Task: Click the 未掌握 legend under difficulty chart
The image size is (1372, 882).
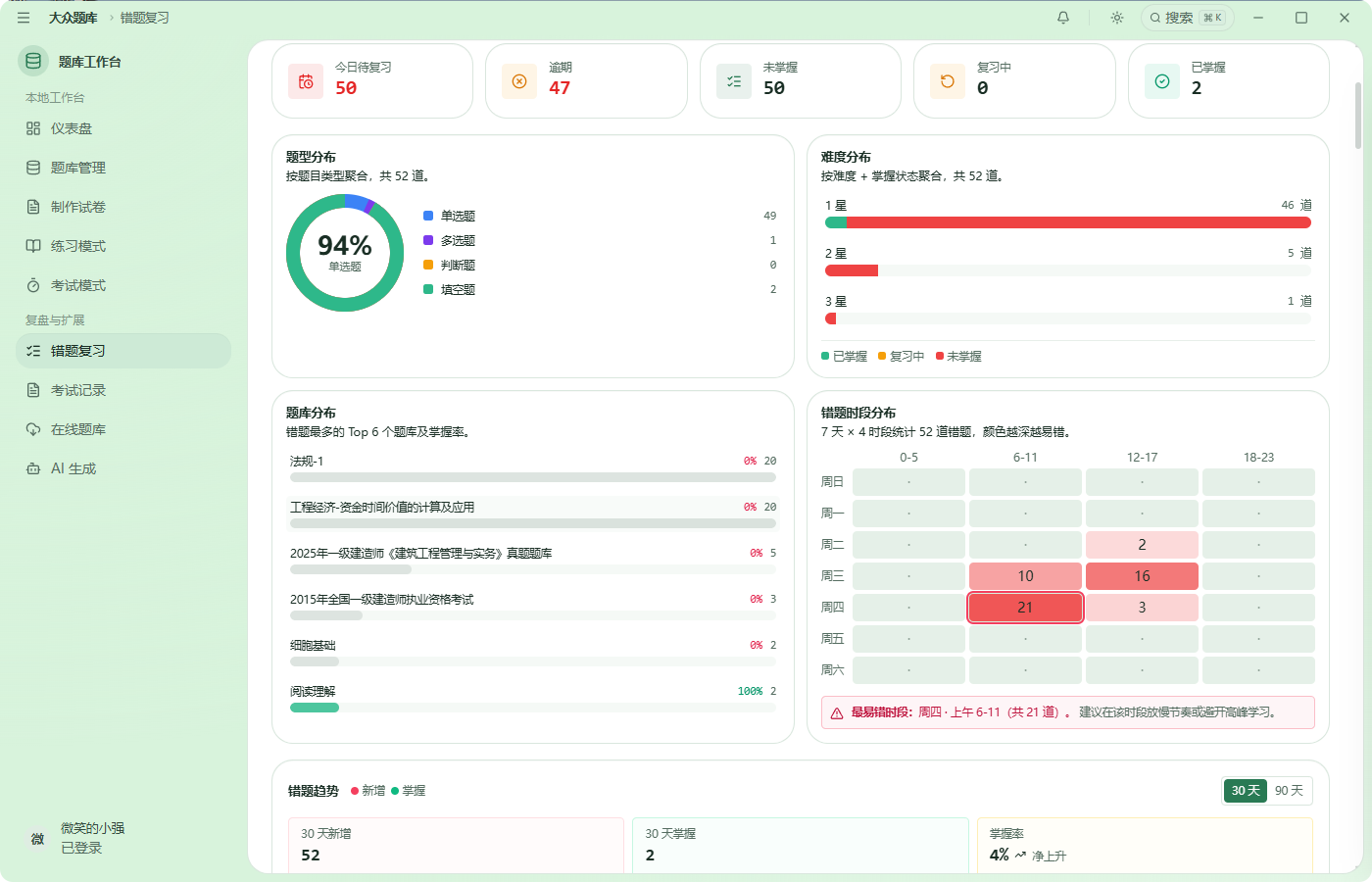Action: (958, 357)
